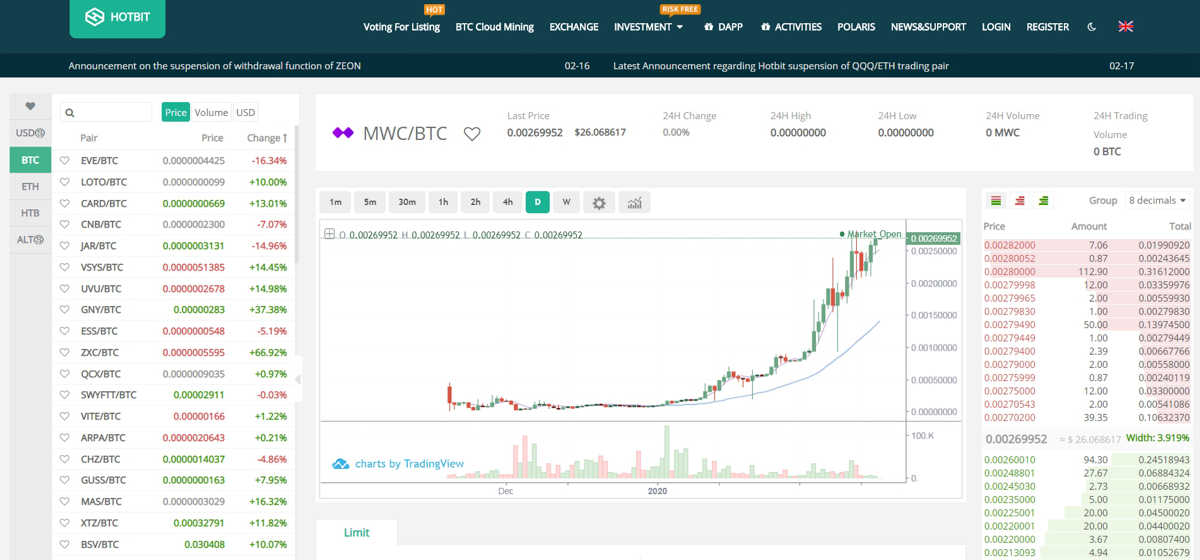Show Price column in pair list
1200x560 pixels.
point(176,113)
